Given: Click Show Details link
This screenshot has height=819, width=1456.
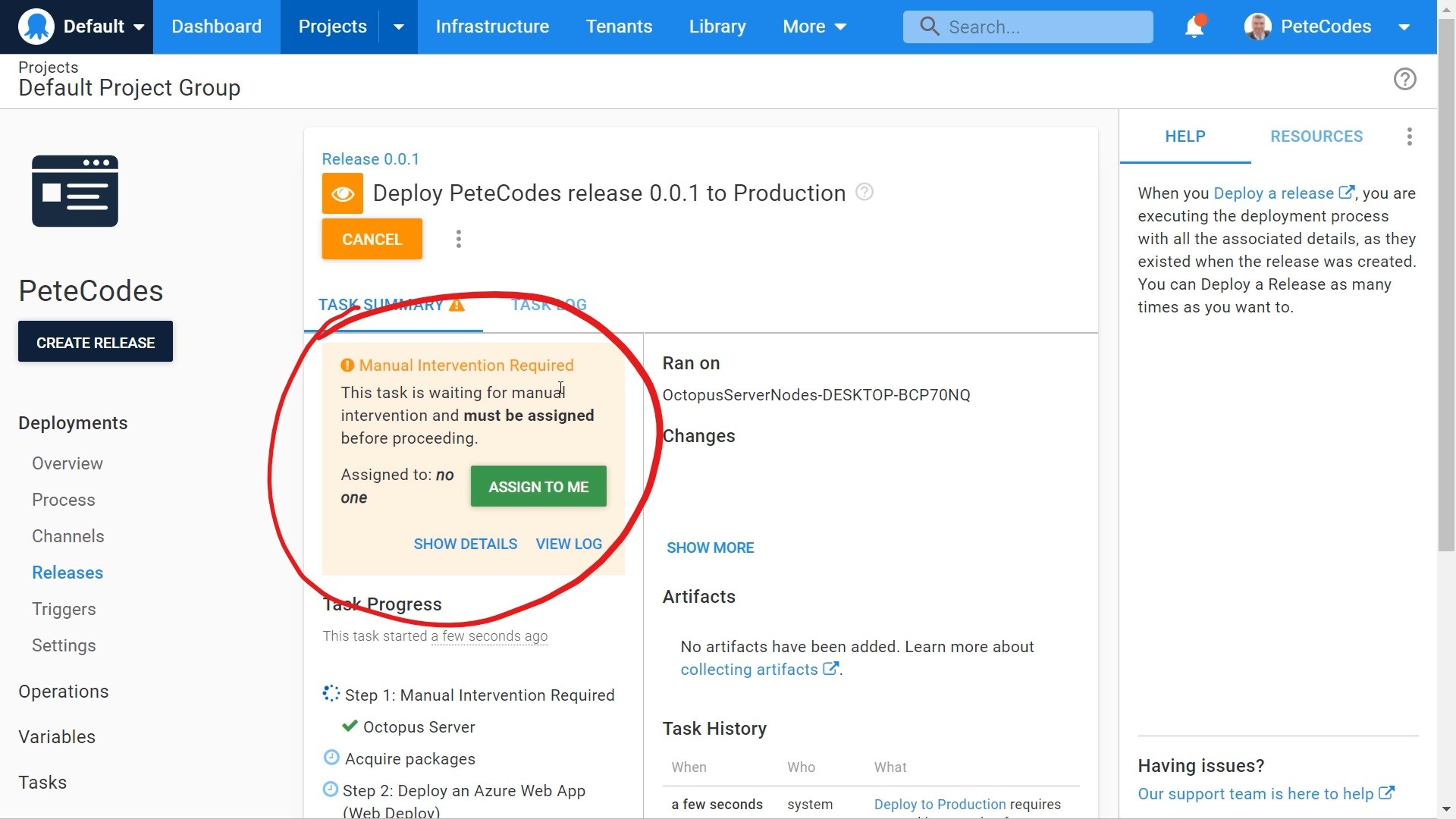Looking at the screenshot, I should 466,544.
